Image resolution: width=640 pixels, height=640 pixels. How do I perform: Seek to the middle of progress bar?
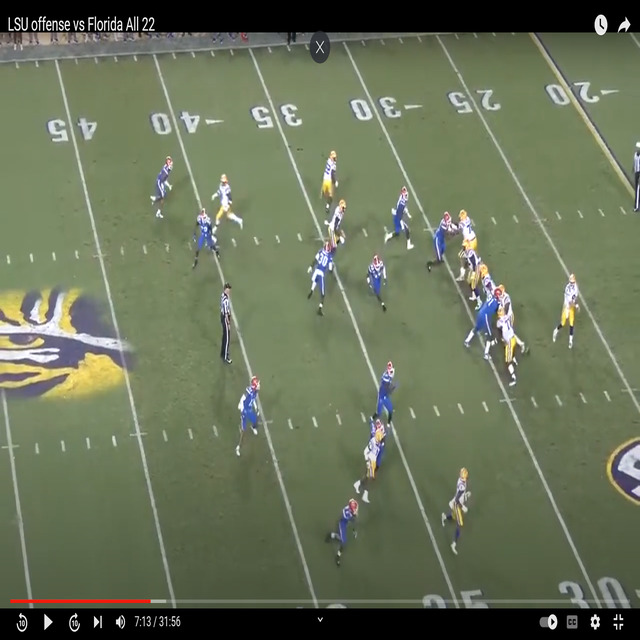(x=320, y=601)
